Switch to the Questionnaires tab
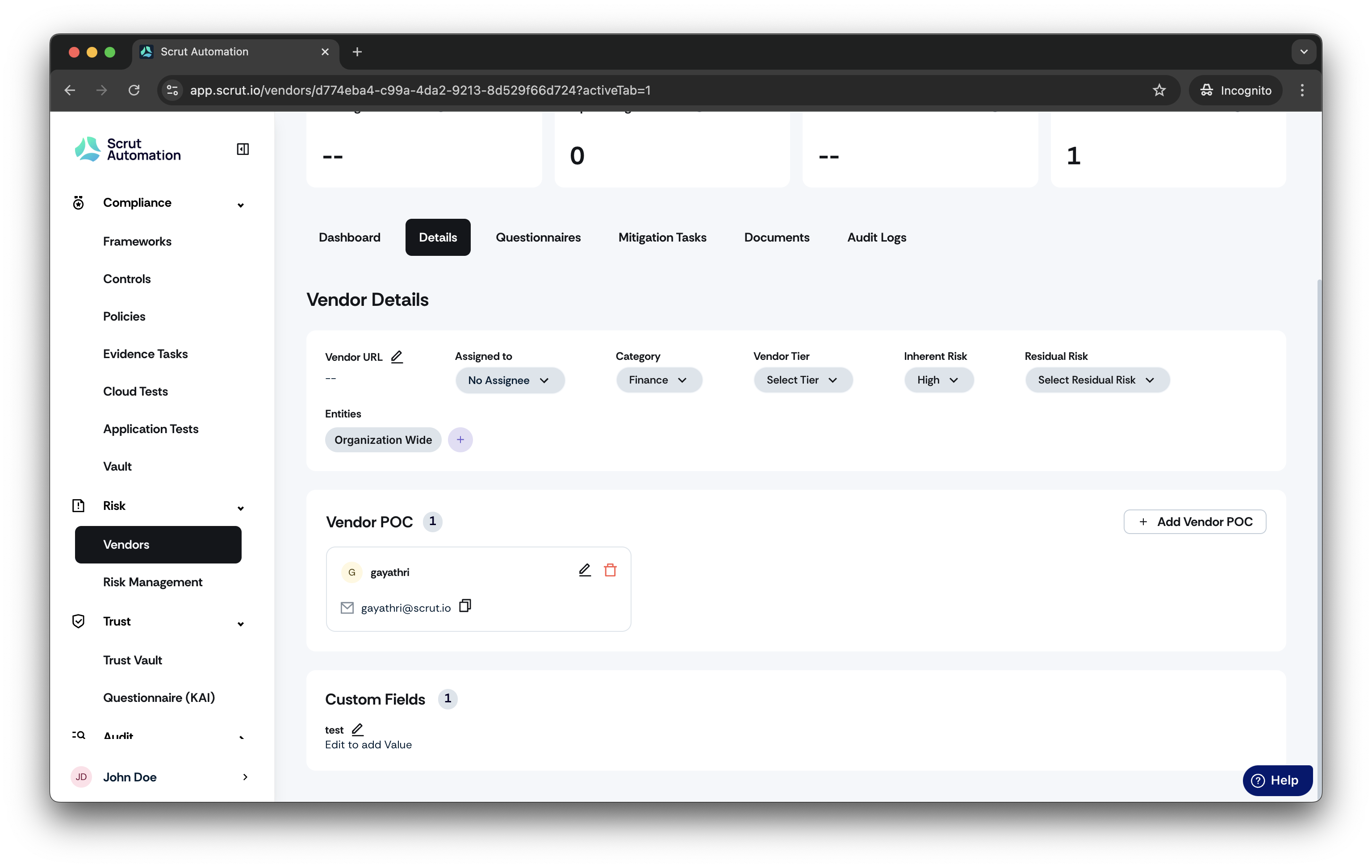Screen dimensions: 1372x868 point(538,237)
